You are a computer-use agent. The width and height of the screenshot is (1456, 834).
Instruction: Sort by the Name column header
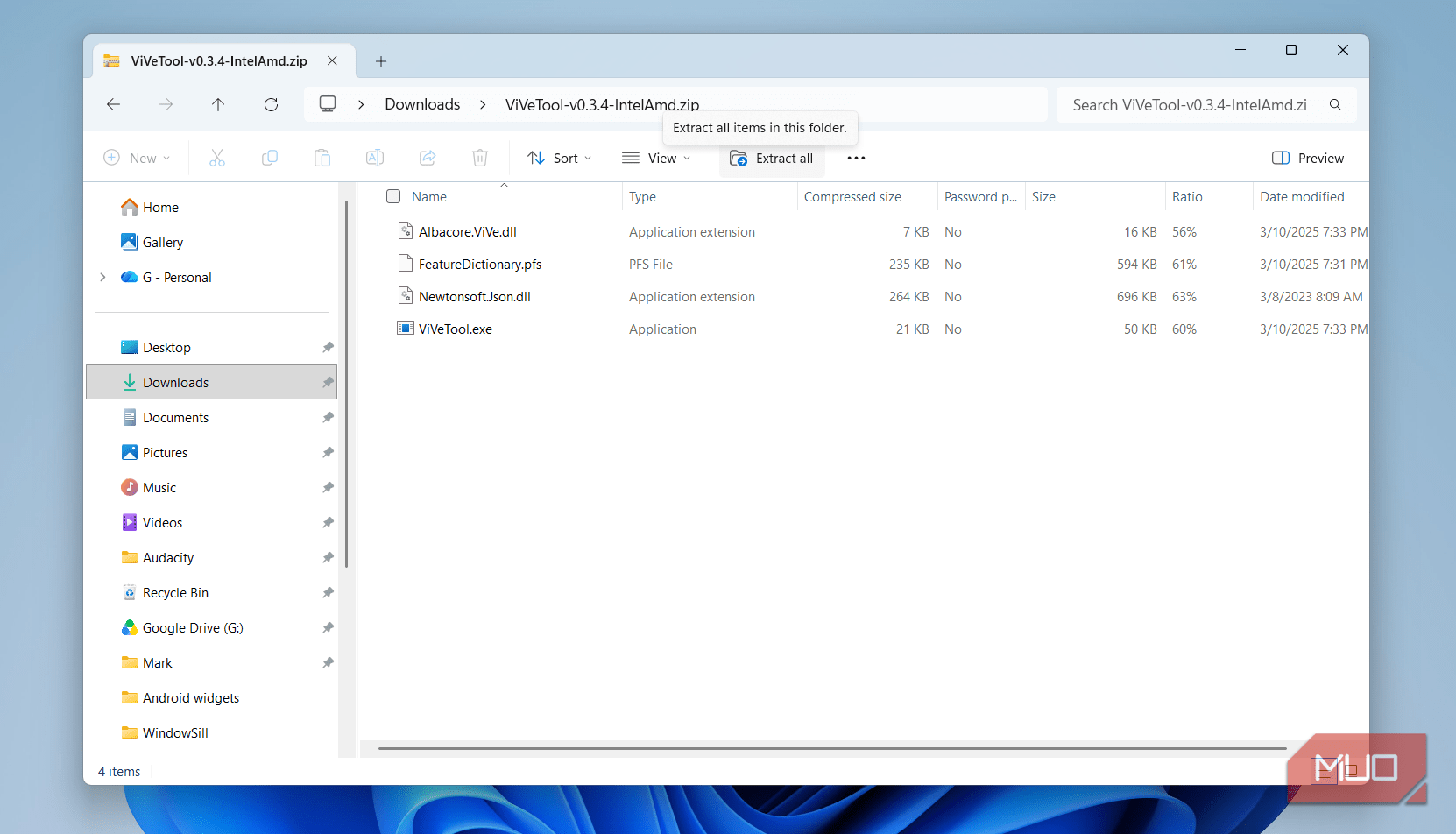pyautogui.click(x=429, y=196)
